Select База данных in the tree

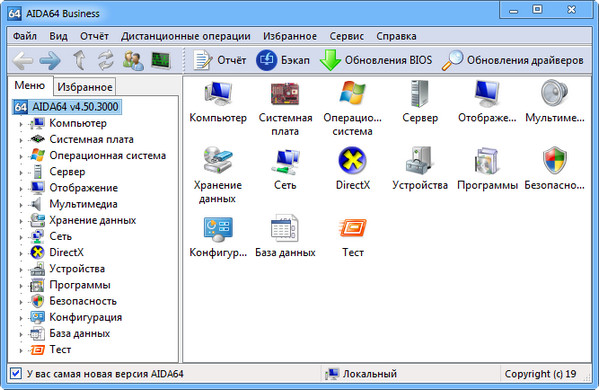pyautogui.click(x=79, y=333)
